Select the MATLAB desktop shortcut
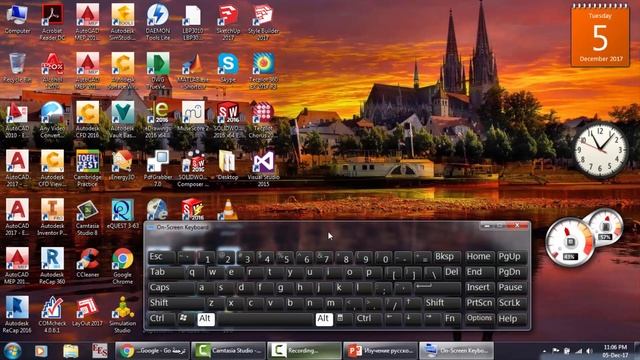This screenshot has height=360, width=640. (193, 71)
